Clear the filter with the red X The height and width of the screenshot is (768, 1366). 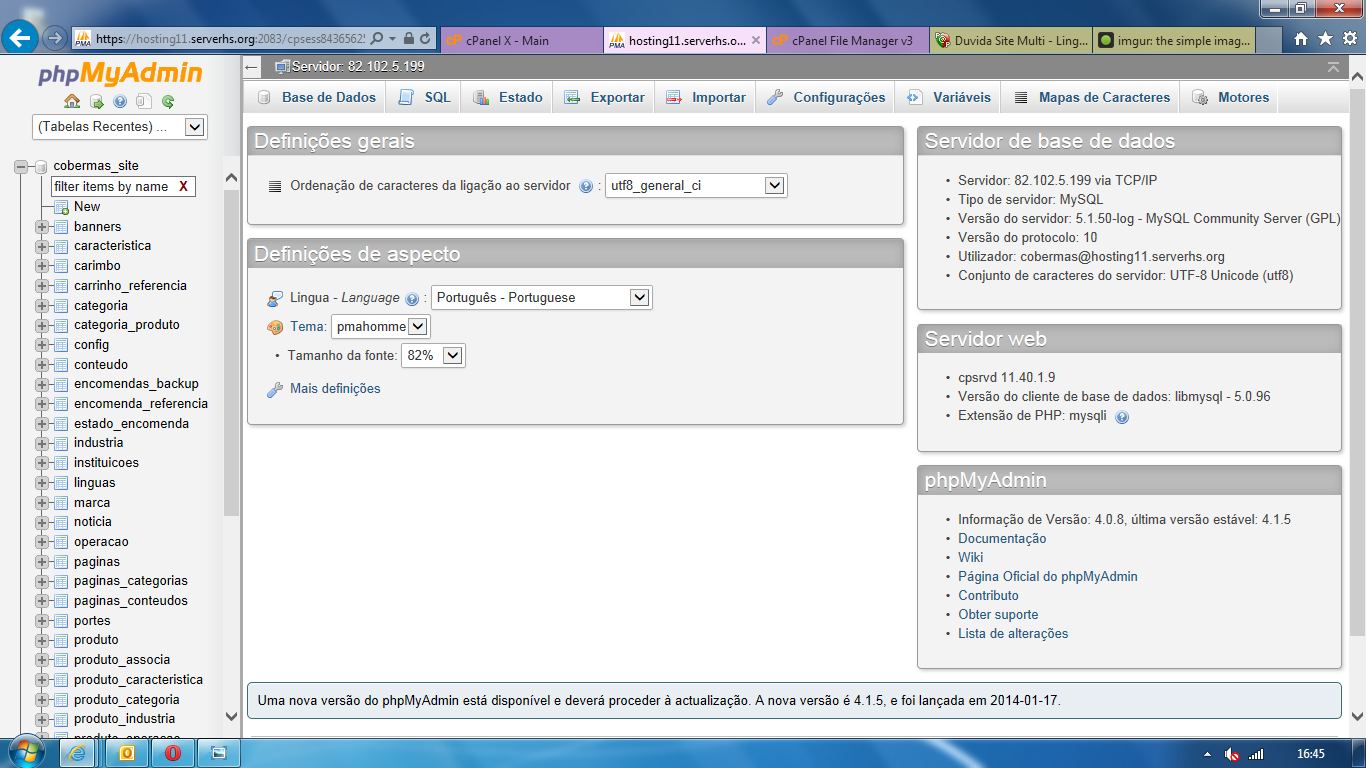click(183, 187)
